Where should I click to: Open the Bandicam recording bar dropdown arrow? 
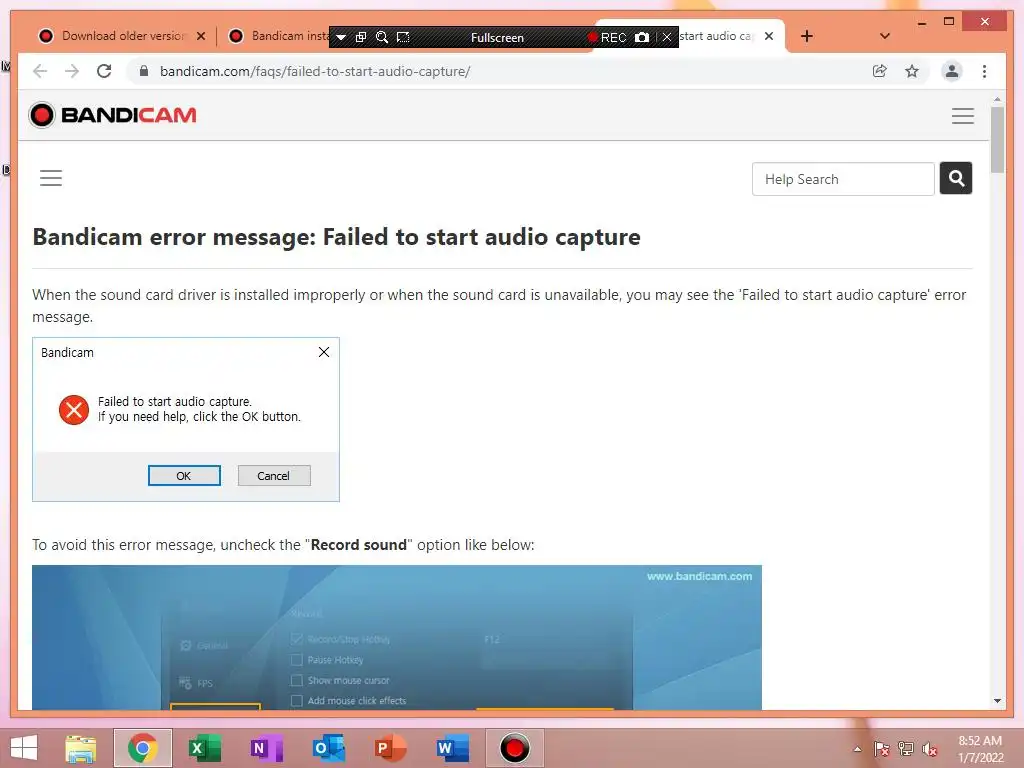(340, 37)
